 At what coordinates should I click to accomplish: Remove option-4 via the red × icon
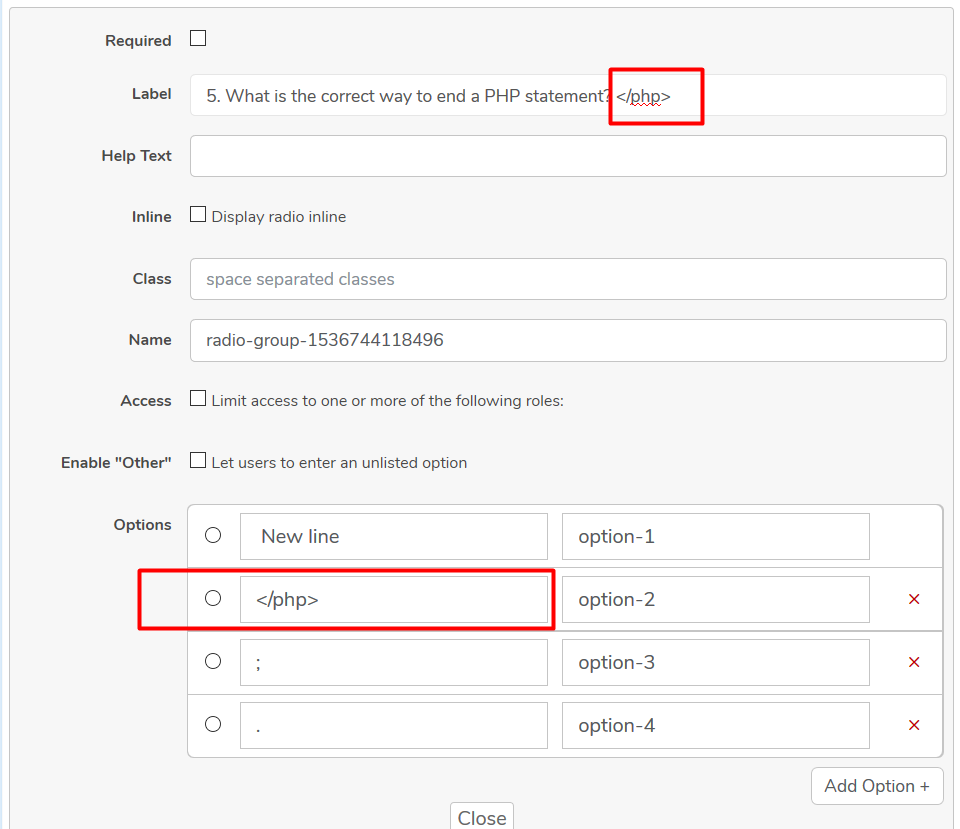(913, 725)
